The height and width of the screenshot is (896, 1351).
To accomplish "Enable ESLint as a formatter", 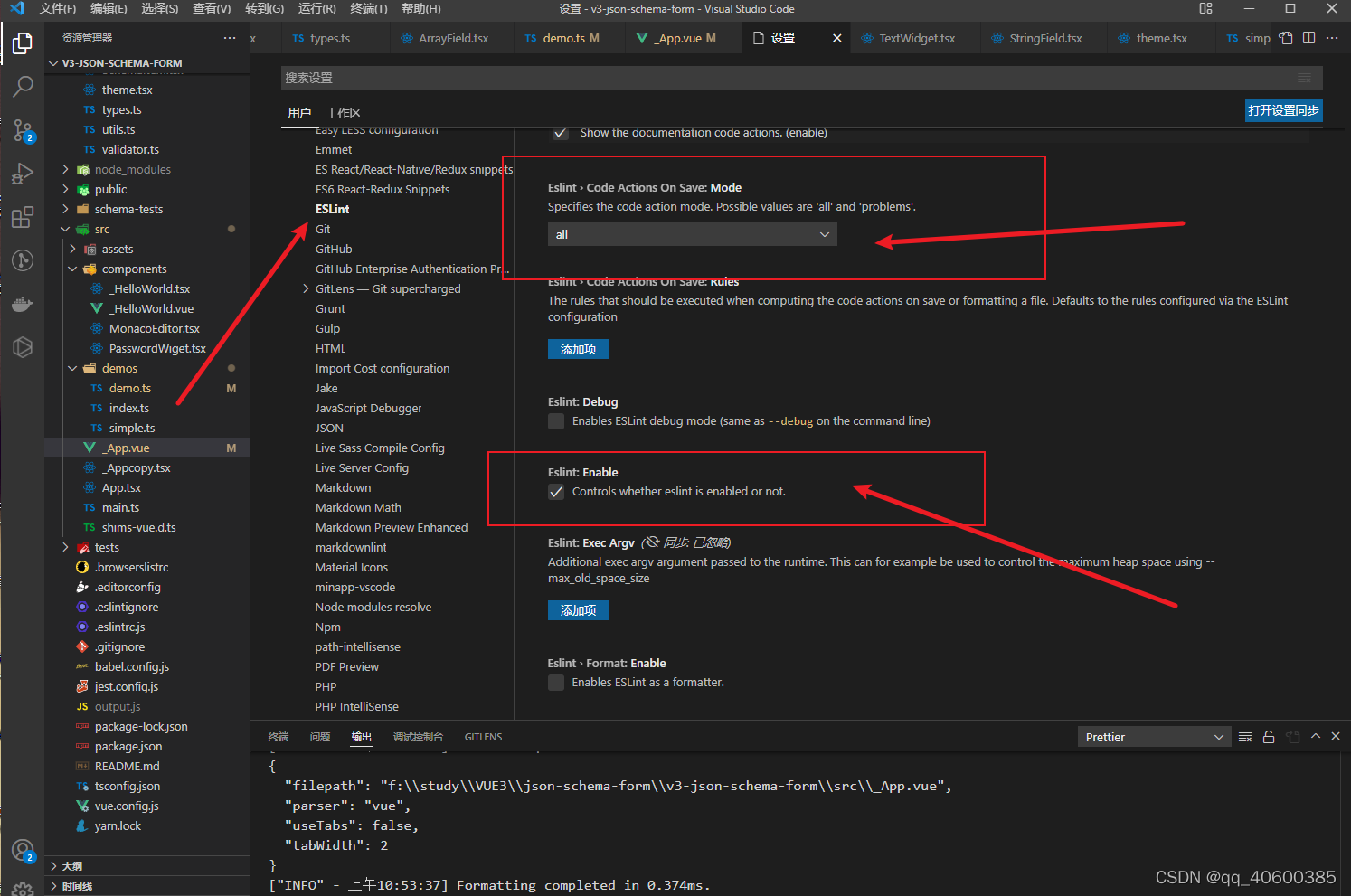I will [556, 683].
